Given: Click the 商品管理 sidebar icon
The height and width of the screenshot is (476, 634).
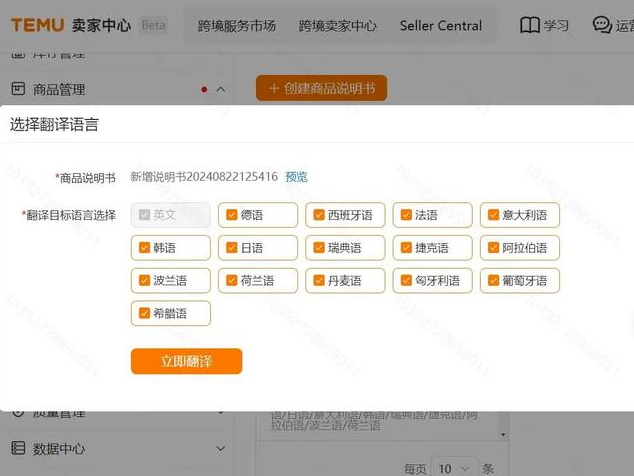Looking at the screenshot, I should 18,89.
